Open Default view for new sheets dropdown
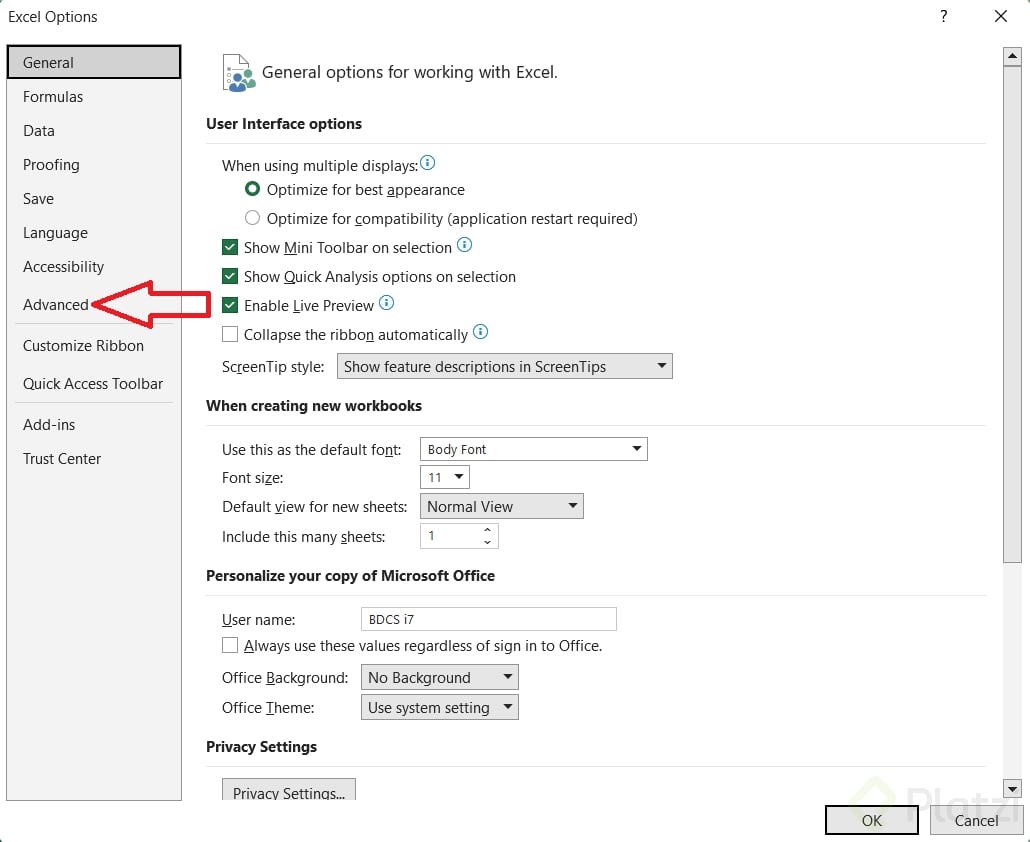The height and width of the screenshot is (842, 1030). coord(502,506)
